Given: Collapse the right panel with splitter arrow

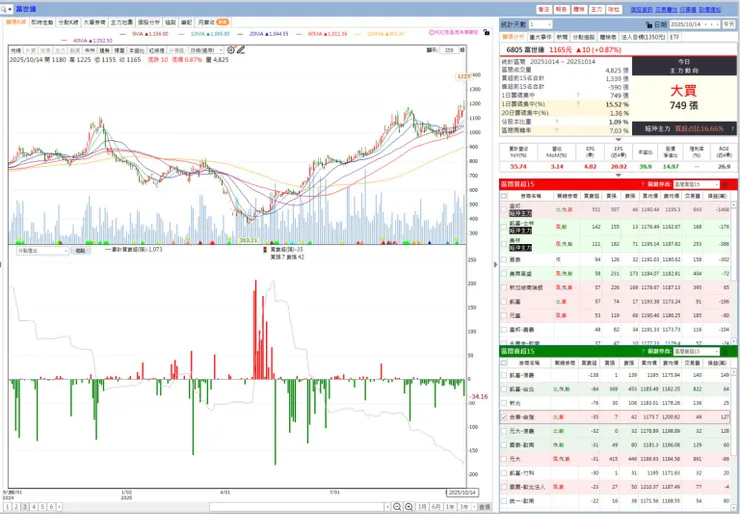Looking at the screenshot, I should [x=495, y=265].
